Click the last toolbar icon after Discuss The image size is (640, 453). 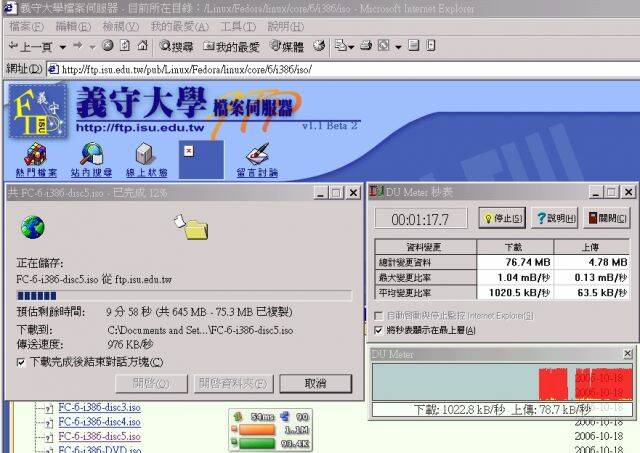tap(431, 45)
